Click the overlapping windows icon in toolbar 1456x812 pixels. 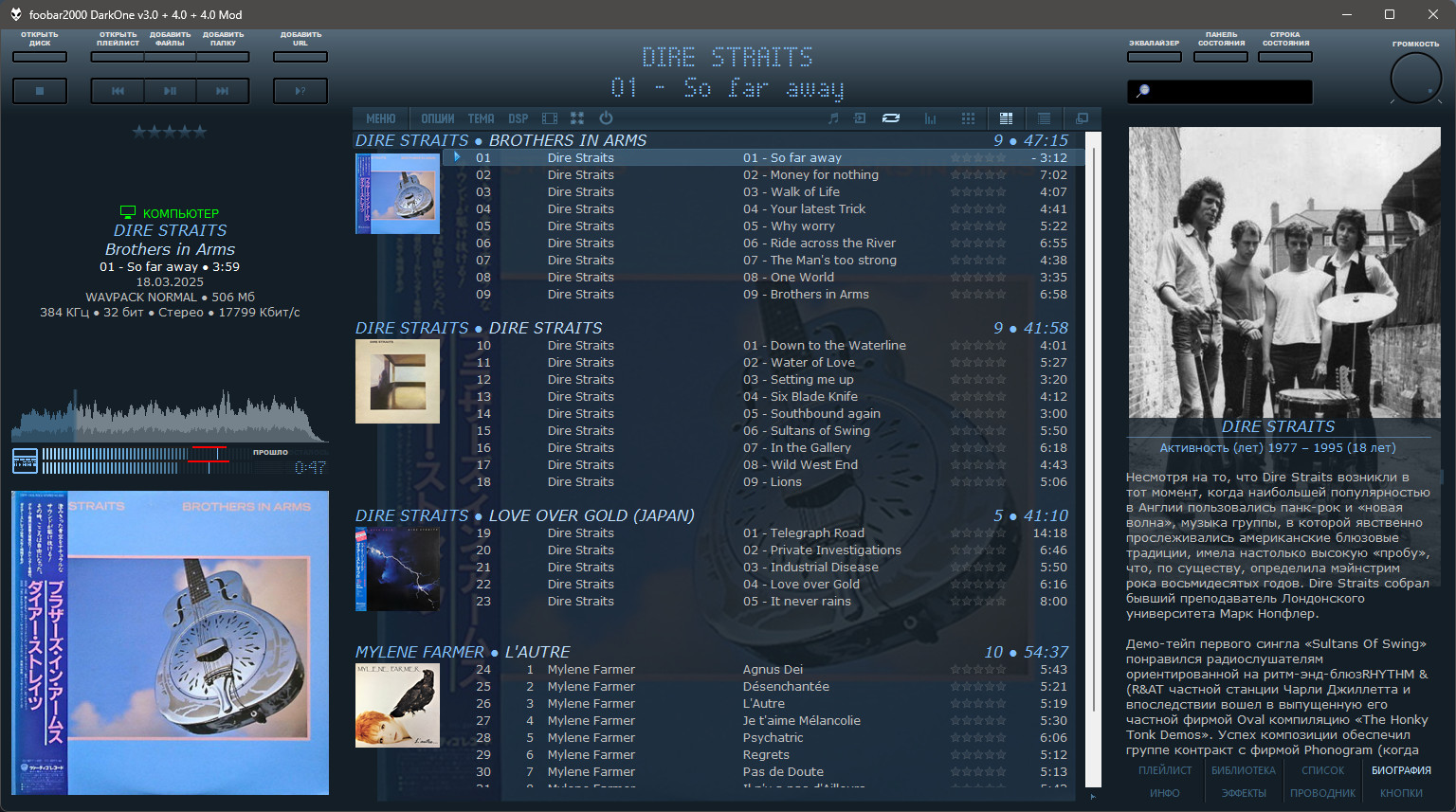[x=1082, y=118]
